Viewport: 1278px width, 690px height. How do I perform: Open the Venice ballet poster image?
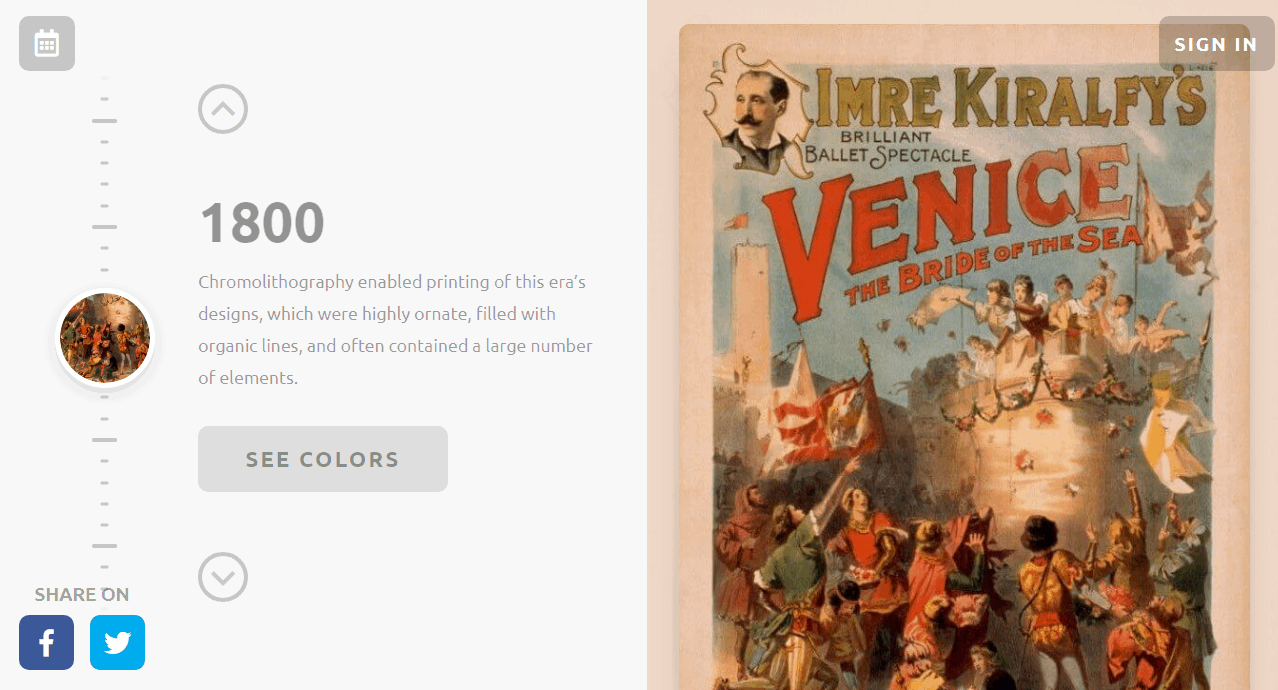pyautogui.click(x=964, y=357)
